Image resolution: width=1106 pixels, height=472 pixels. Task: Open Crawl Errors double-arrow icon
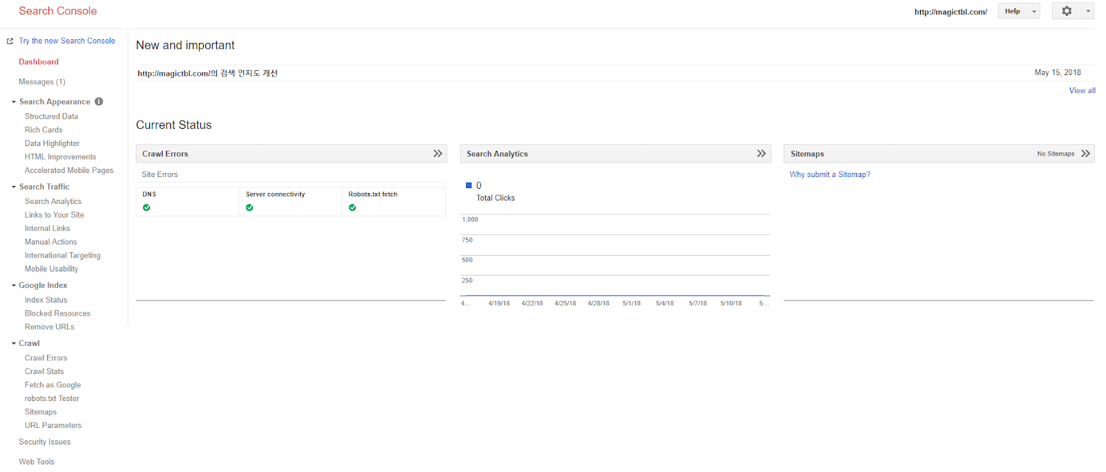click(437, 153)
